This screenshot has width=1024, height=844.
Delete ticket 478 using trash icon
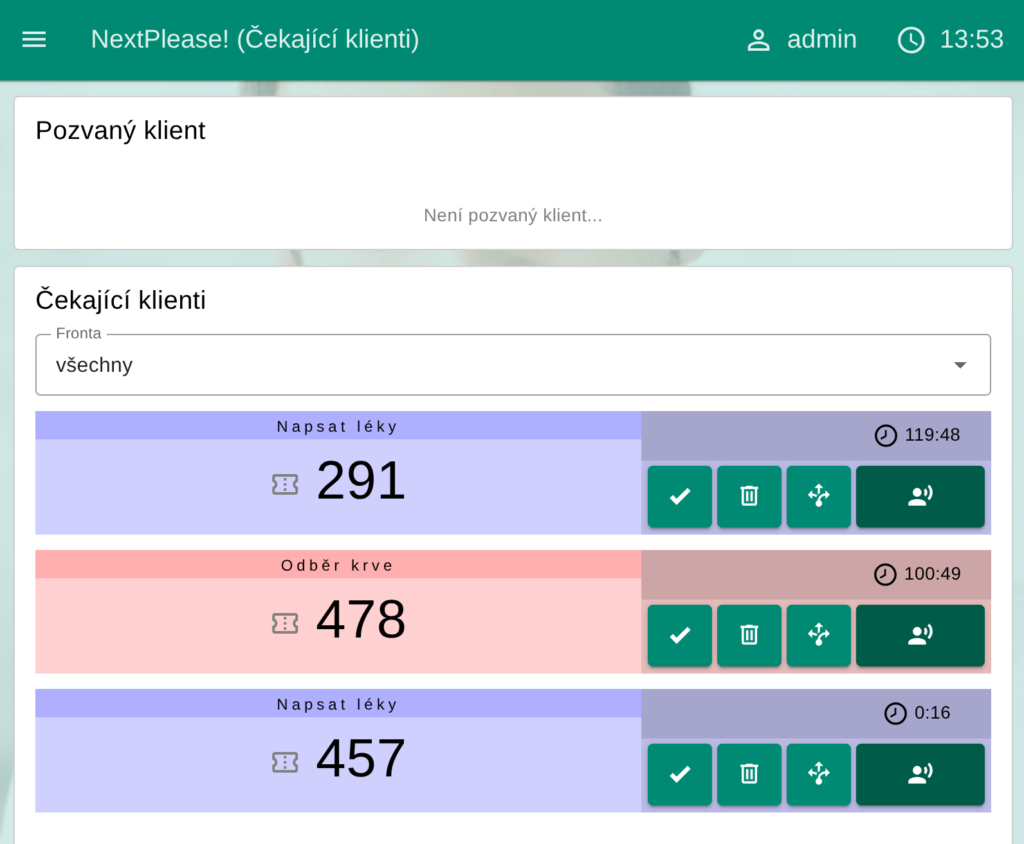749,635
